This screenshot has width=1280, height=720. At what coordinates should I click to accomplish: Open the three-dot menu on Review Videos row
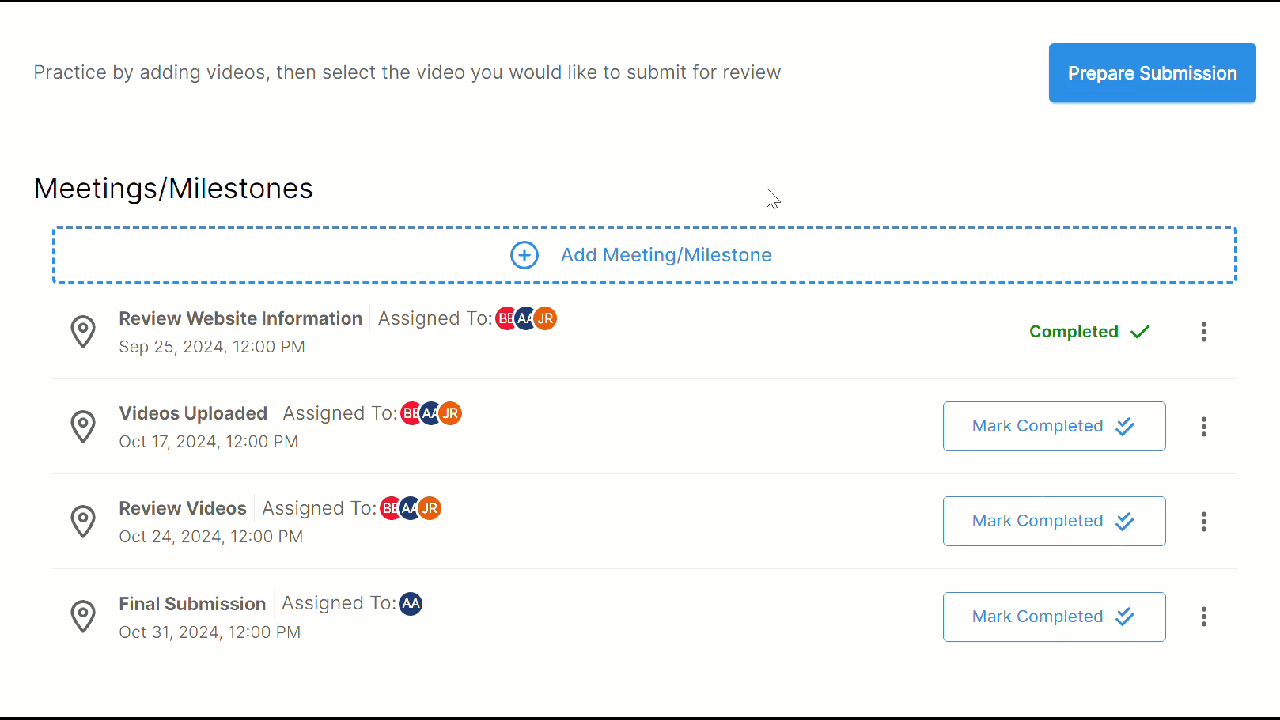pyautogui.click(x=1204, y=521)
